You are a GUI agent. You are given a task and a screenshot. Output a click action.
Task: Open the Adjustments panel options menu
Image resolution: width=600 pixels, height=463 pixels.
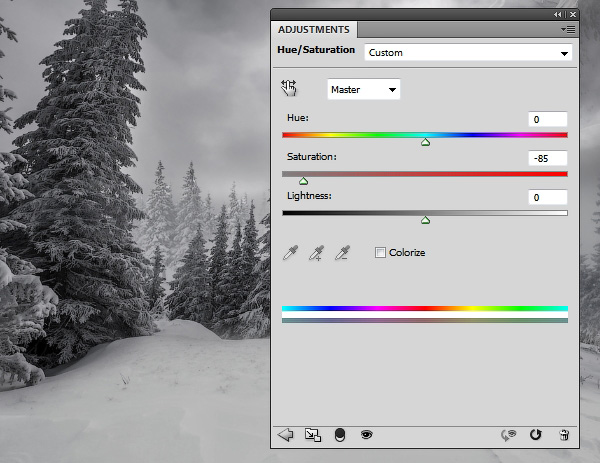(x=568, y=29)
